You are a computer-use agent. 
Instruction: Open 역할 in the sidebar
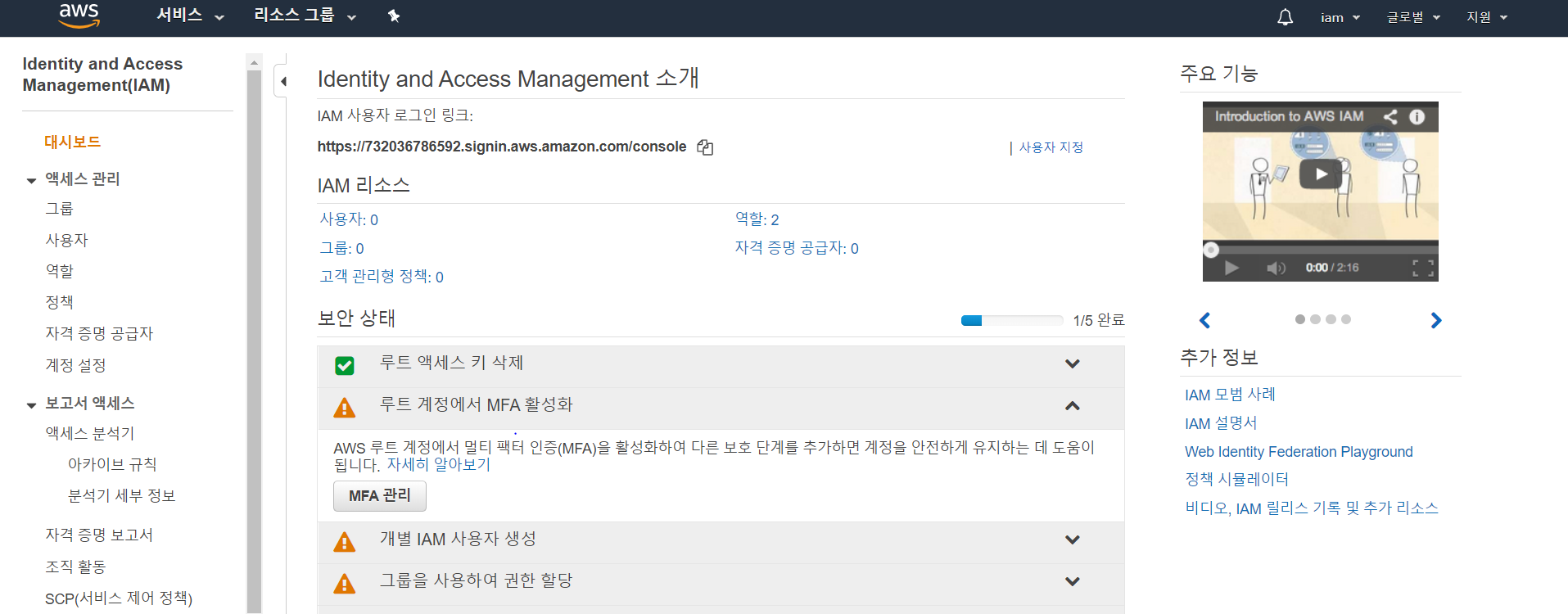click(59, 271)
